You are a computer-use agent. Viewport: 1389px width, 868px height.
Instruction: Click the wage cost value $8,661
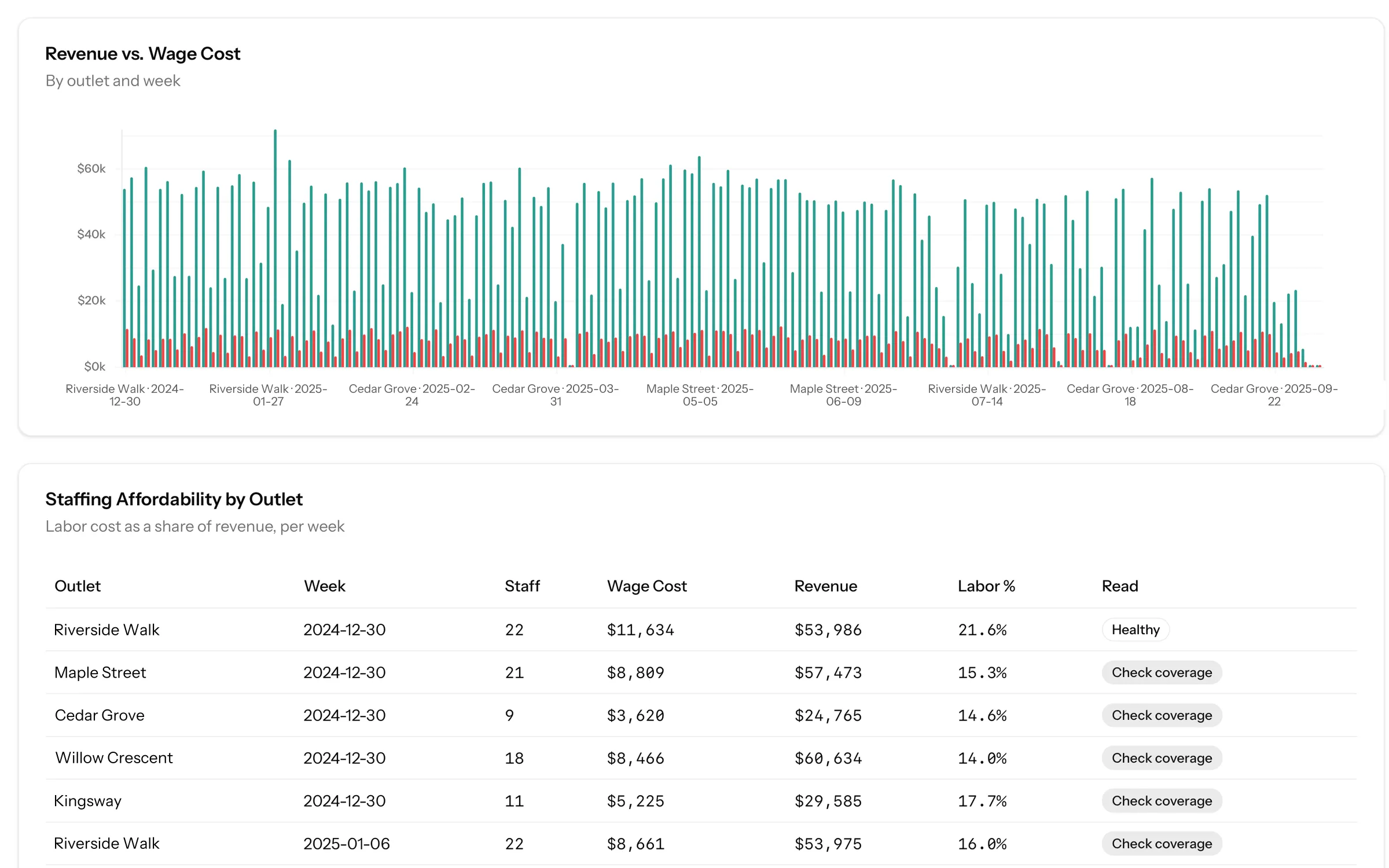pos(635,844)
